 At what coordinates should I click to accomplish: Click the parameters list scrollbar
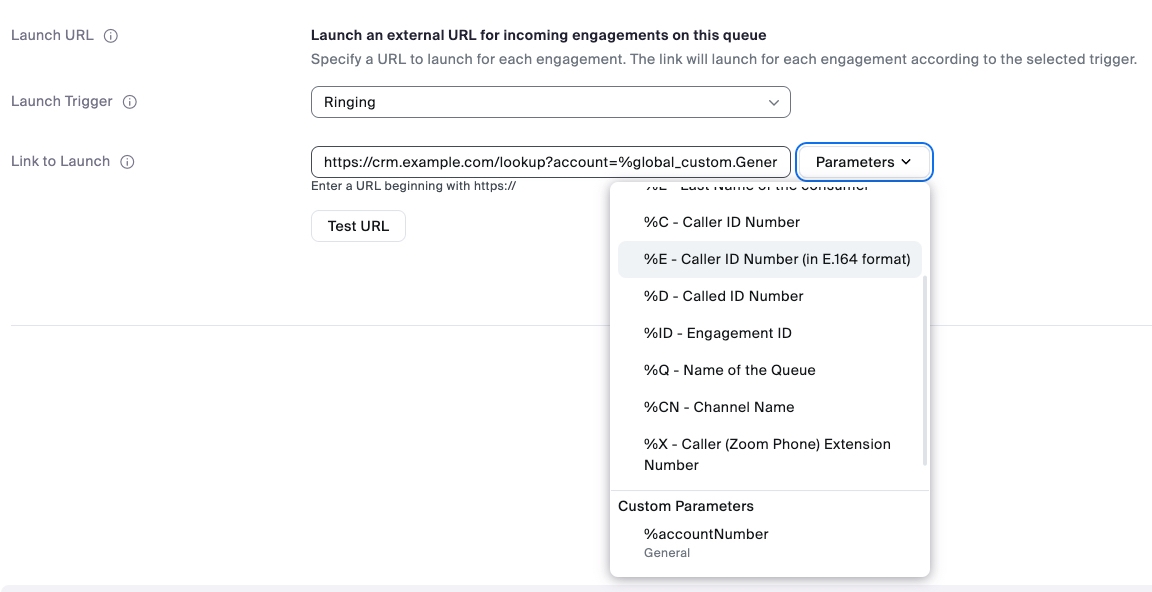925,370
